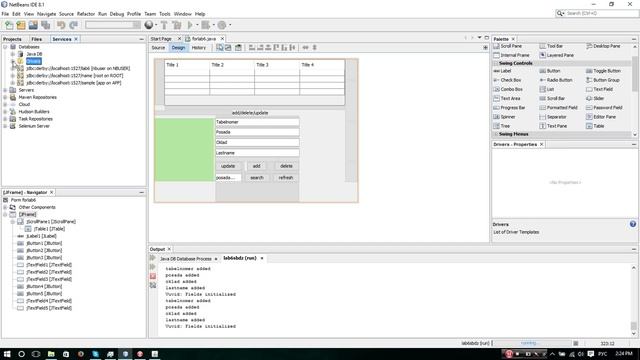Click the Build Project hammer icon
The width and height of the screenshot is (640, 360).
pos(164,25)
